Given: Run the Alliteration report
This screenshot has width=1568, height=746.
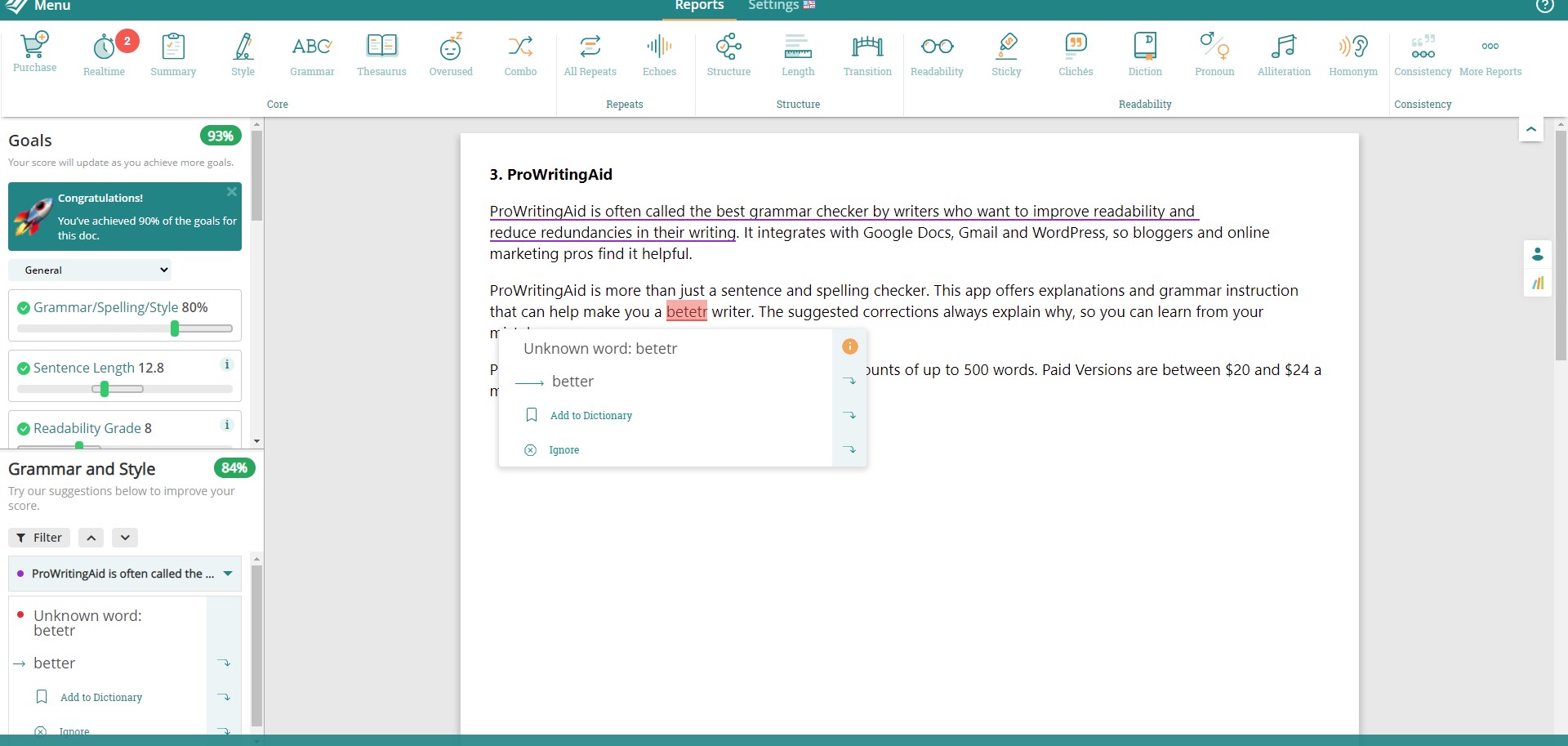Looking at the screenshot, I should coord(1284,54).
